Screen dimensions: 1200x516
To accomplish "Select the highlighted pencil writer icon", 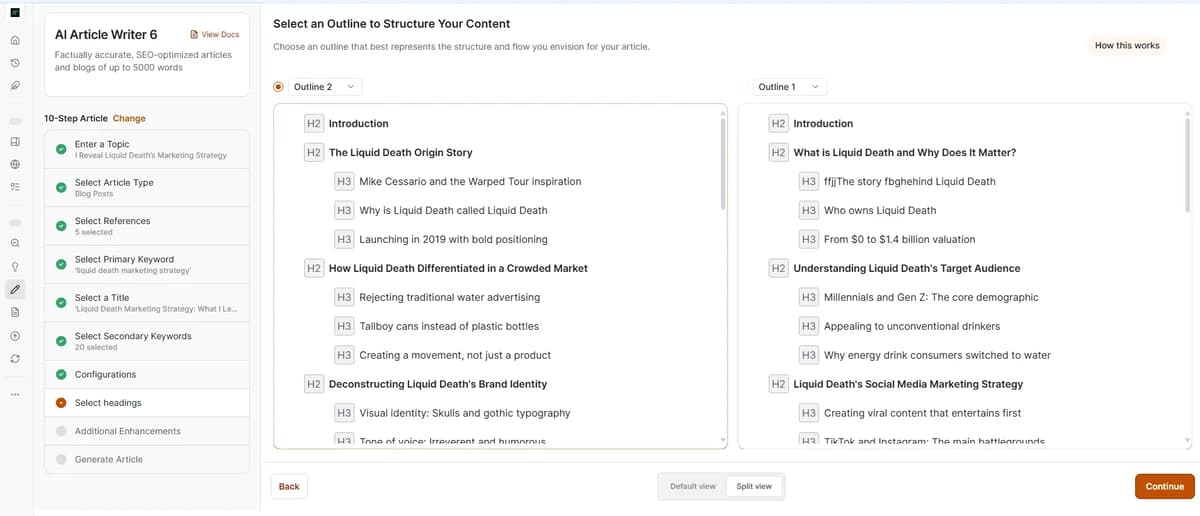I will pyautogui.click(x=15, y=290).
